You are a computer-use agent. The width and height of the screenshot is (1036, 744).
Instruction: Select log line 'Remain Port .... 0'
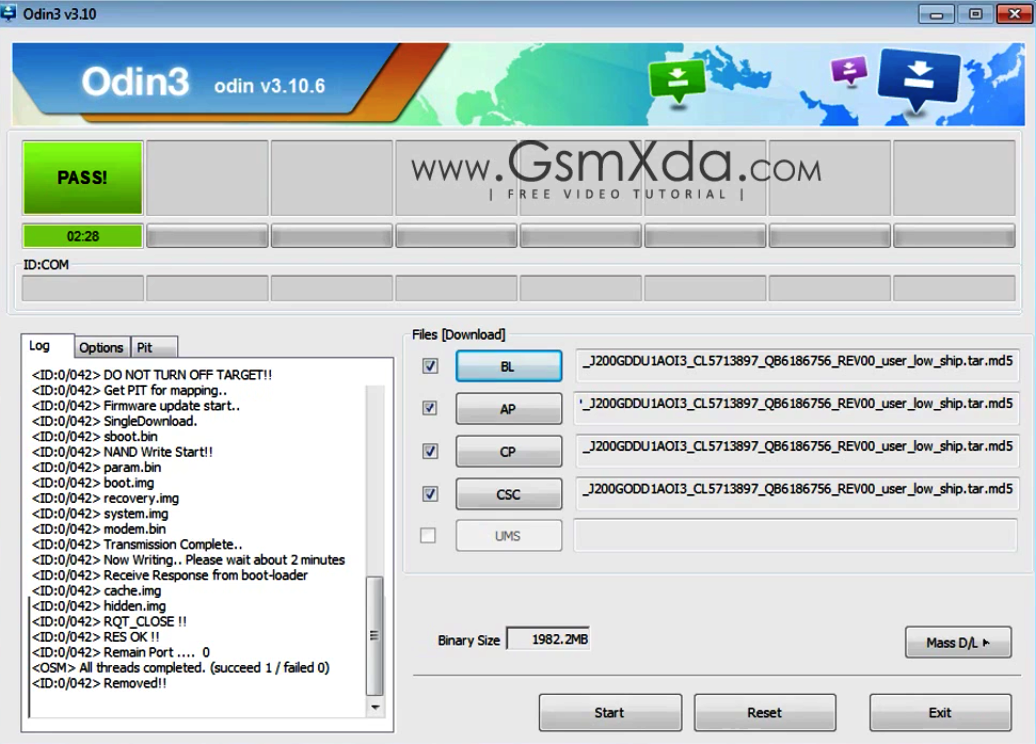121,652
